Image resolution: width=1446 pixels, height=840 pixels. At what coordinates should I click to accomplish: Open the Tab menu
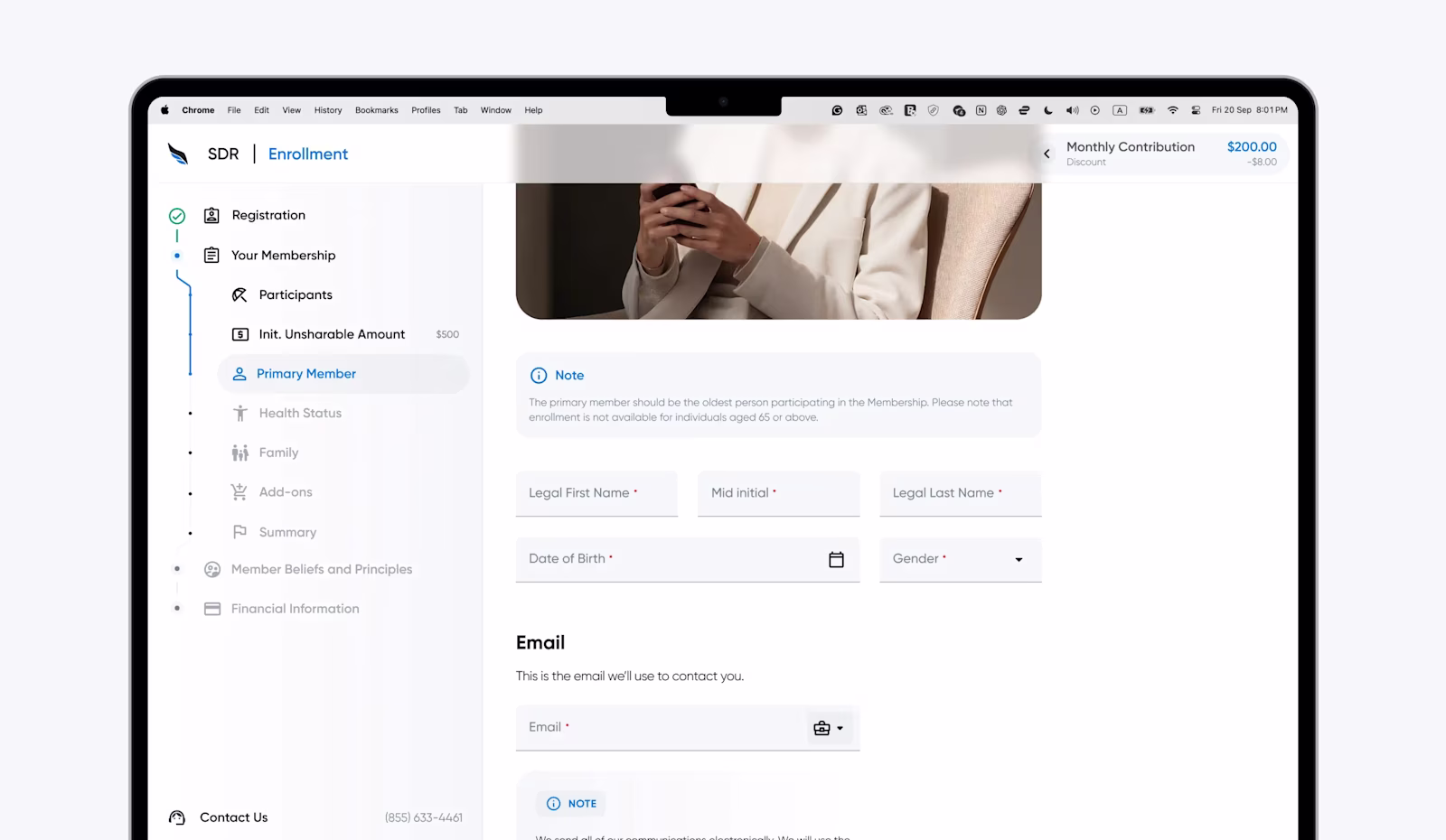click(x=461, y=110)
